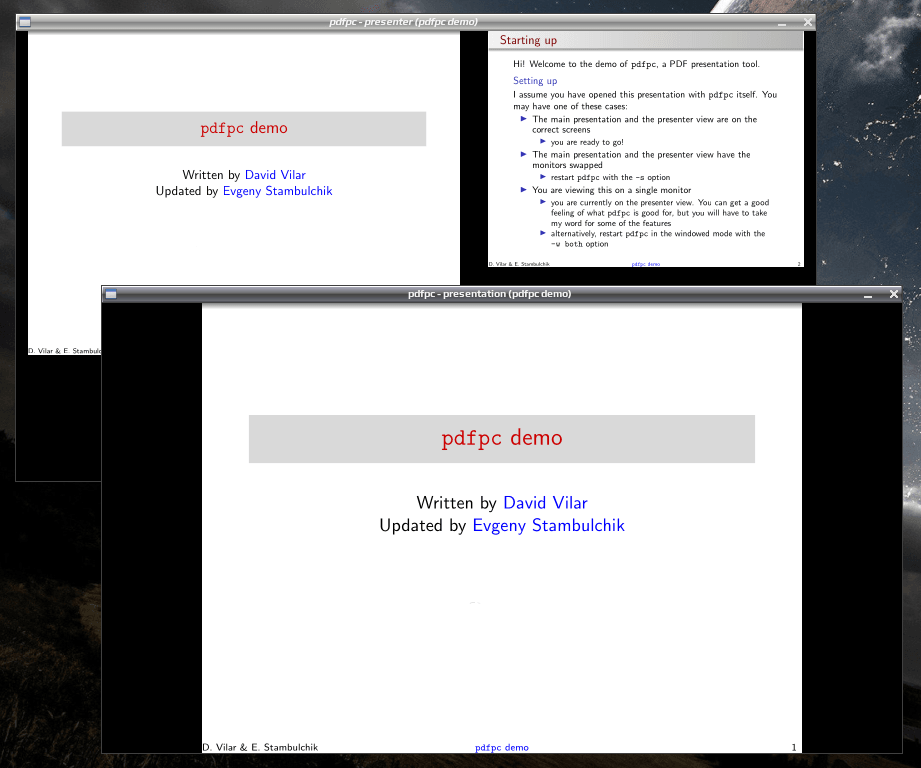The height and width of the screenshot is (768, 921).
Task: Close the pdfpc presenter window
Action: [x=808, y=22]
